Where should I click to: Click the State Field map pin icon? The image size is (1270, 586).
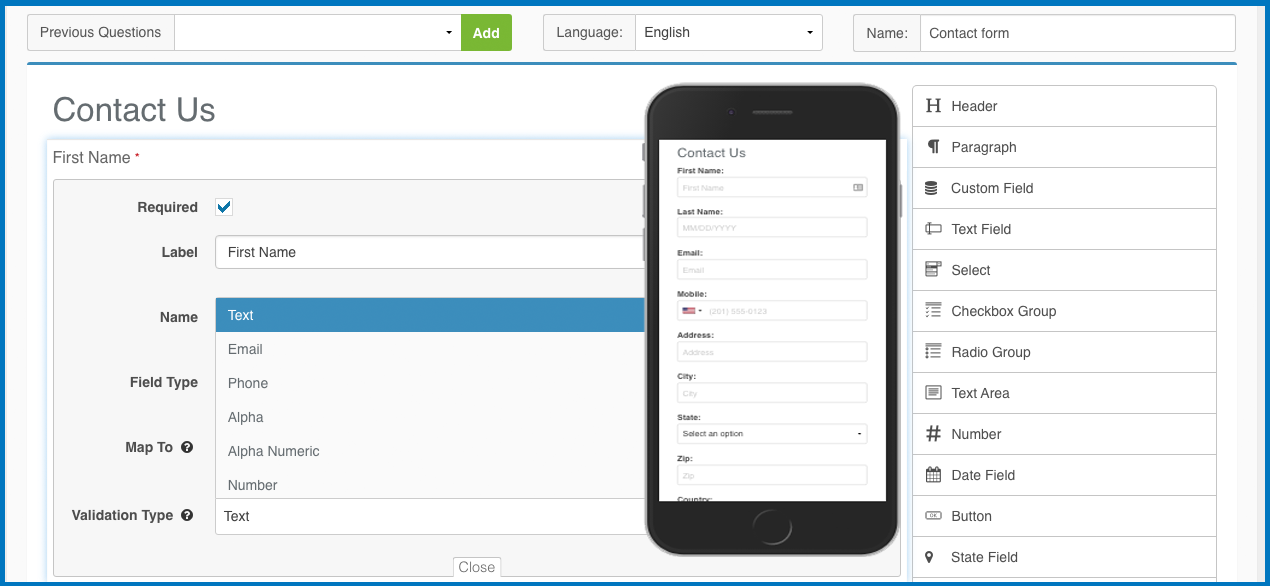pos(929,557)
